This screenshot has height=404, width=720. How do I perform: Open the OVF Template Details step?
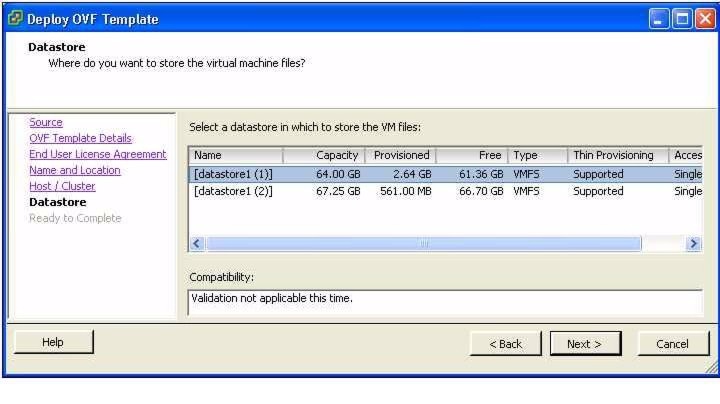point(80,138)
